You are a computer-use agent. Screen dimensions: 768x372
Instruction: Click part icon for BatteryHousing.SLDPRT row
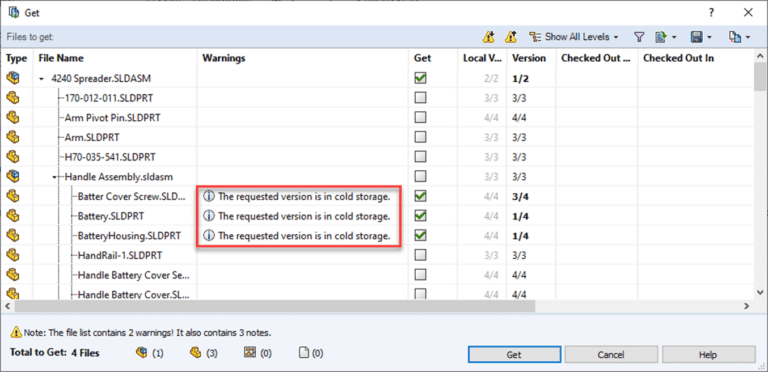click(x=12, y=235)
